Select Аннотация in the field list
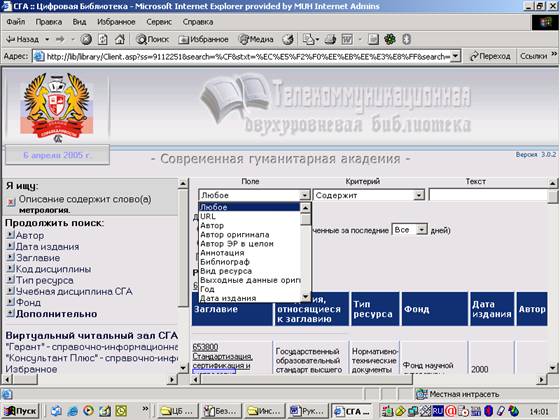 222,253
